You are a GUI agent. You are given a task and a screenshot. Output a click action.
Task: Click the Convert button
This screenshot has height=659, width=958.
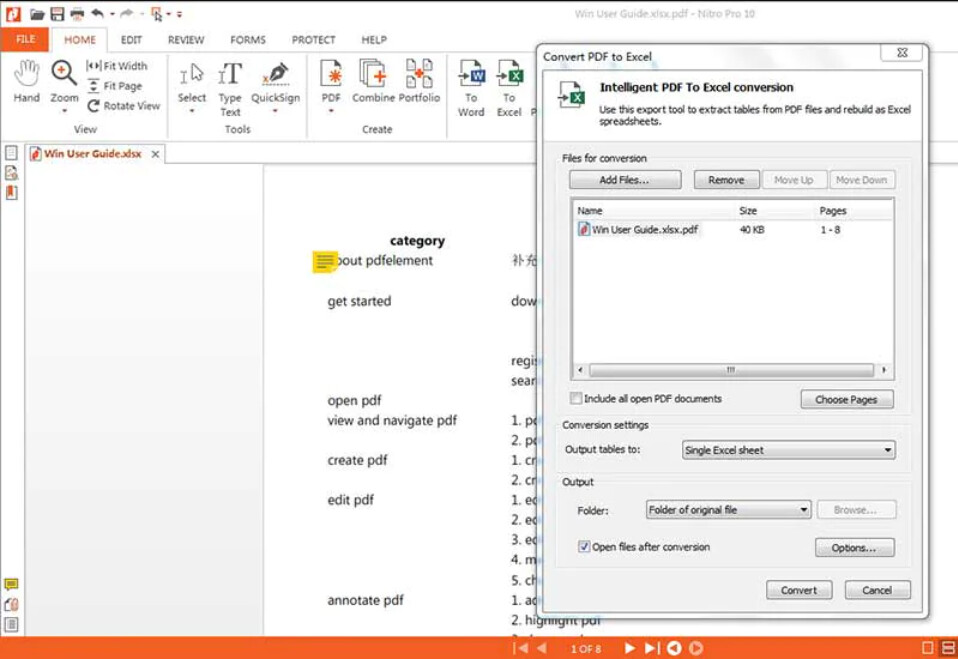click(798, 590)
